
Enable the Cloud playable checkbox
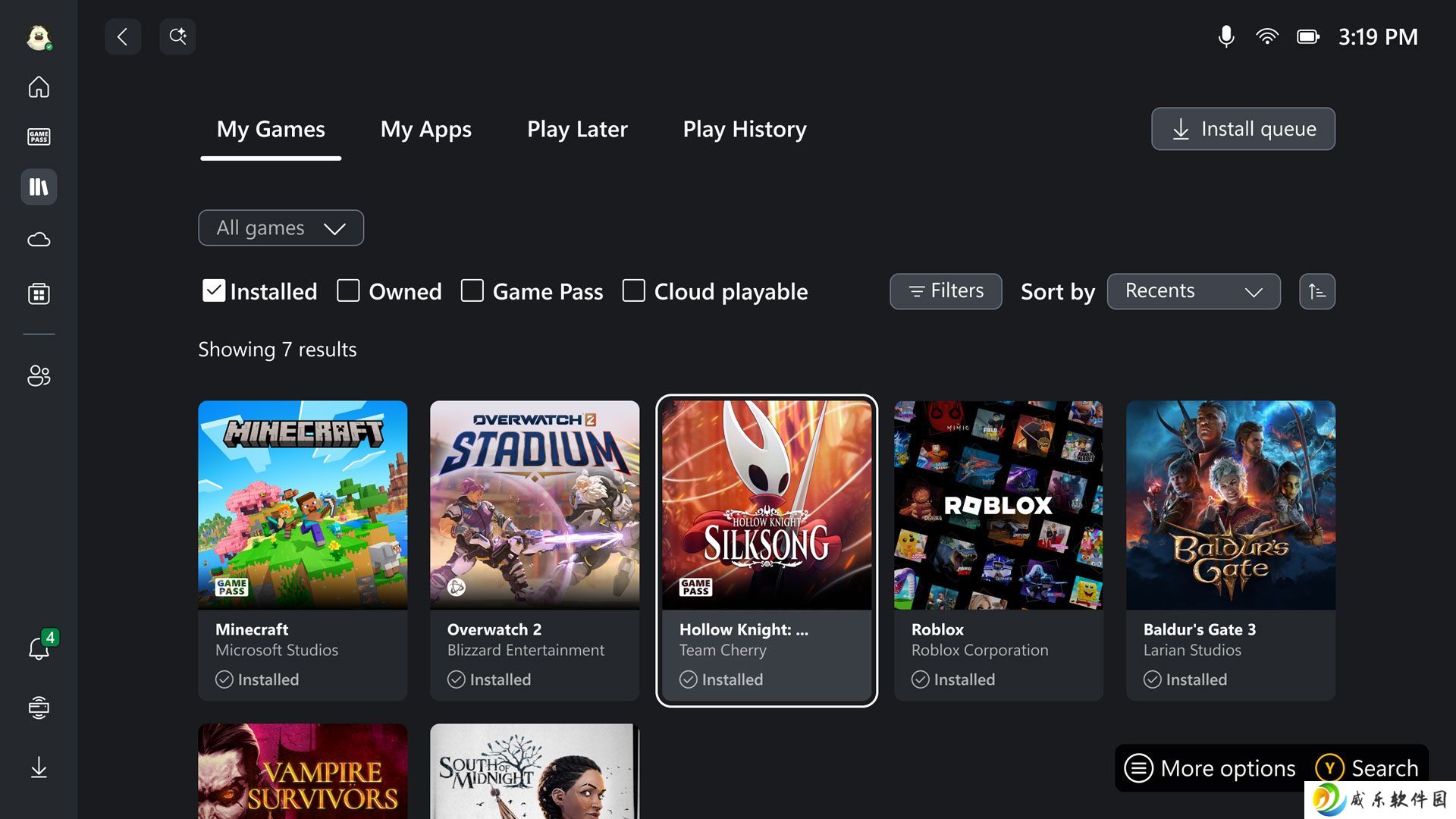coord(633,290)
